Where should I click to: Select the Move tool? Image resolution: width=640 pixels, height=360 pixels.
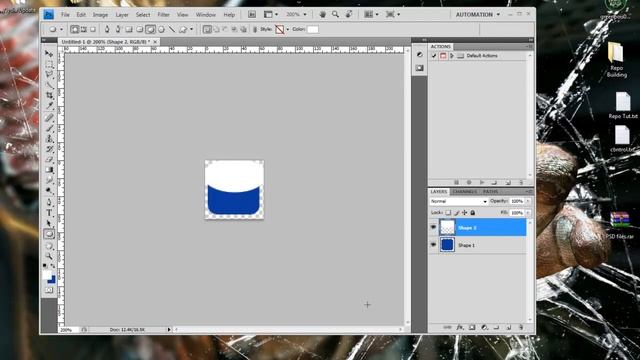click(x=49, y=54)
